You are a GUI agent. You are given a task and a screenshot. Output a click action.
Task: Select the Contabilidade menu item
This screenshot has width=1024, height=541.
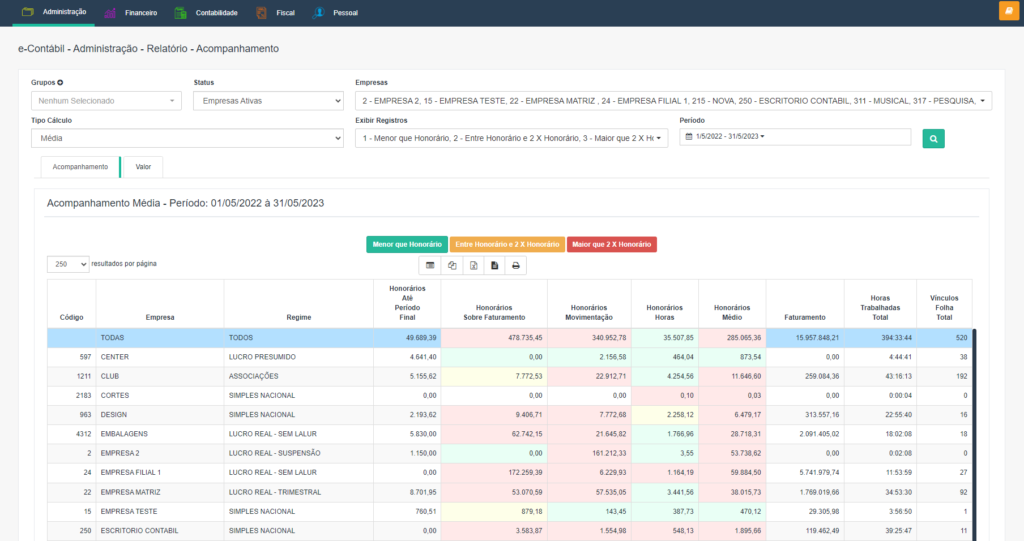pos(216,13)
